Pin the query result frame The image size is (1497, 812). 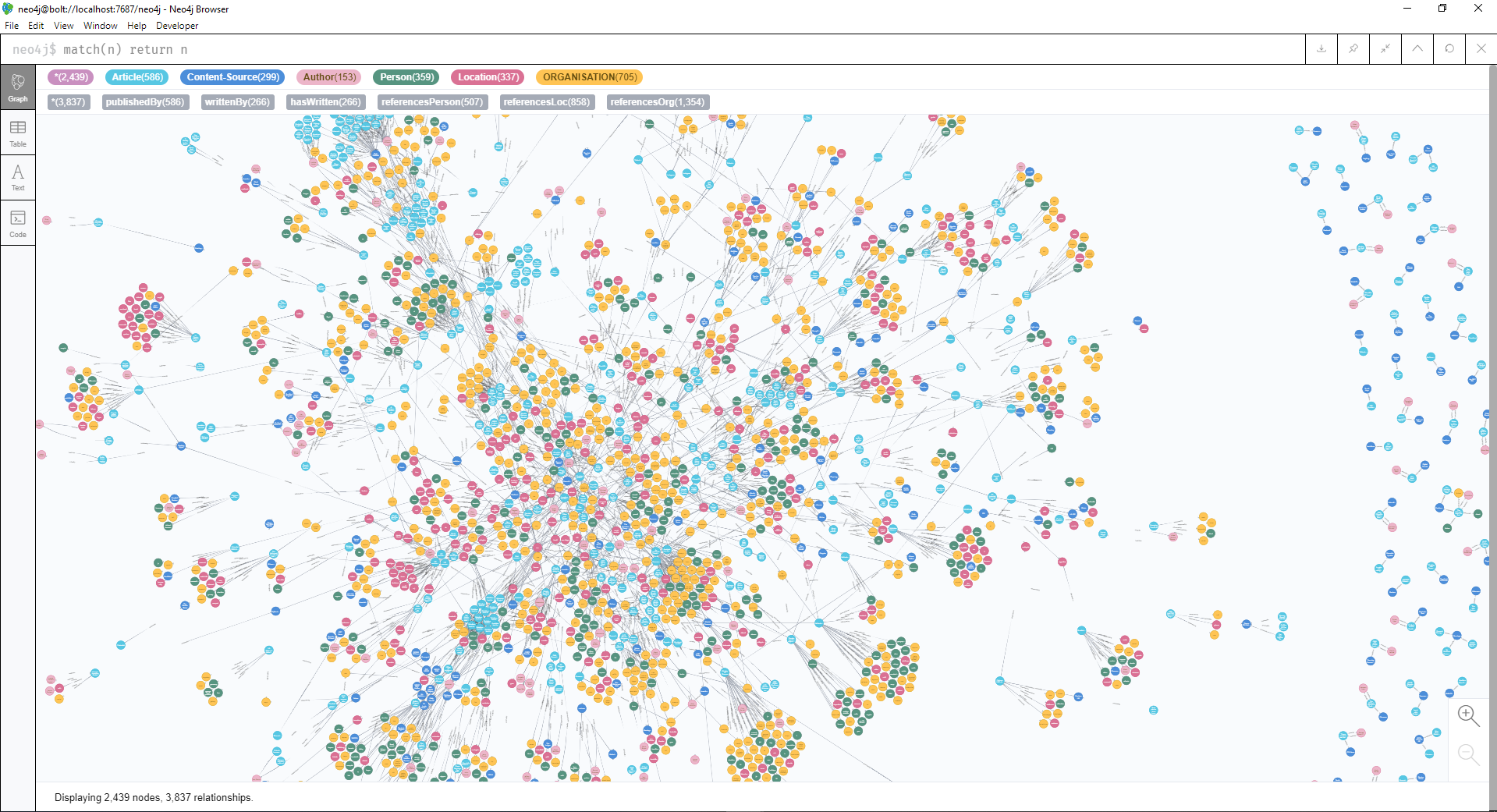click(1353, 48)
